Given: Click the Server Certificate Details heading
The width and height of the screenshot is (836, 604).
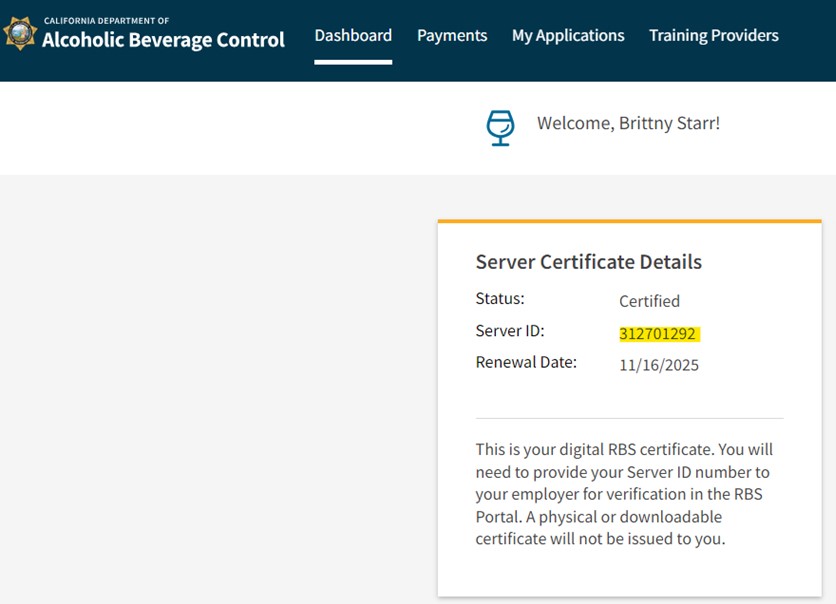Looking at the screenshot, I should click(588, 262).
